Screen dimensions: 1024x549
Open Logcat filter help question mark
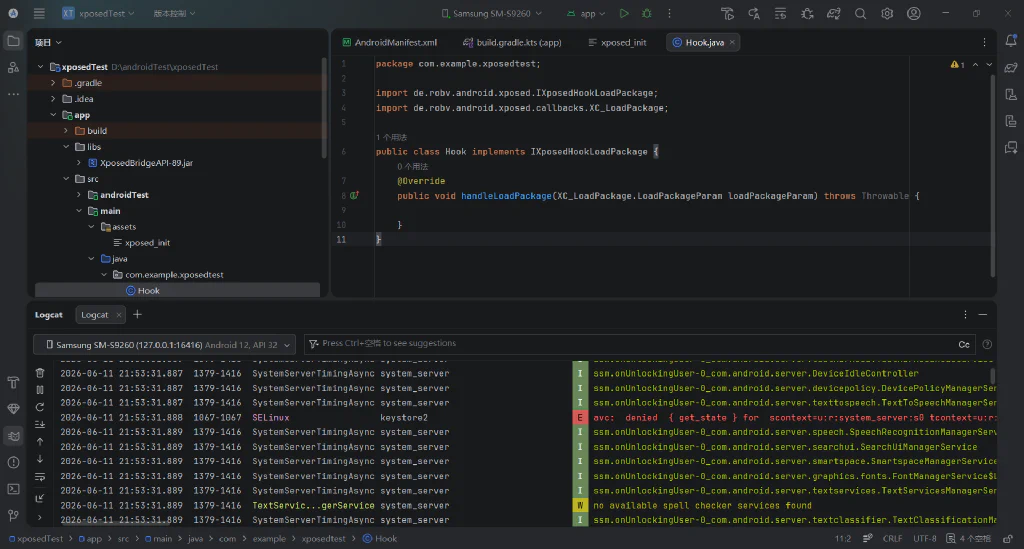pyautogui.click(x=987, y=344)
